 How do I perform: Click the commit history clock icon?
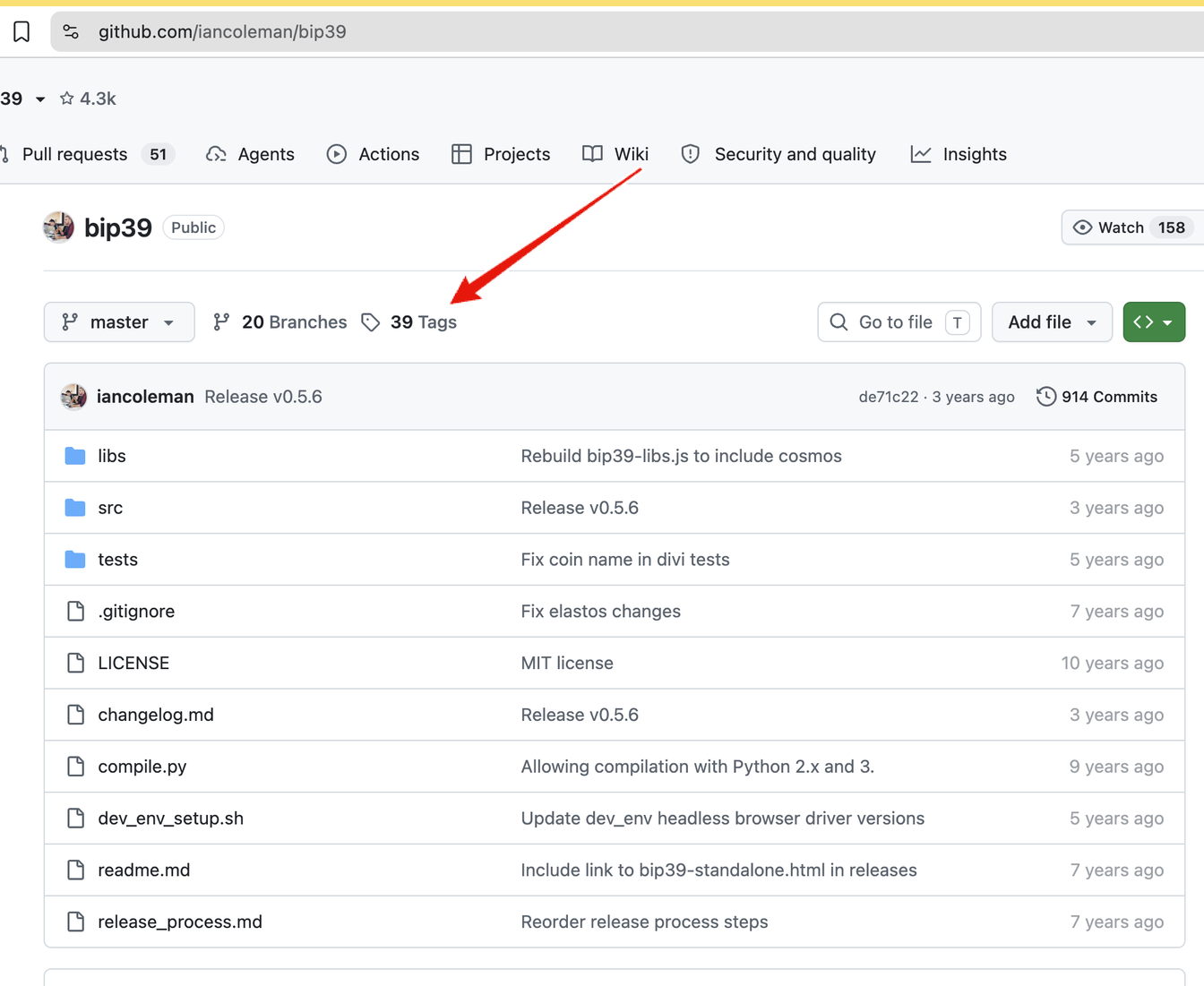(x=1045, y=397)
